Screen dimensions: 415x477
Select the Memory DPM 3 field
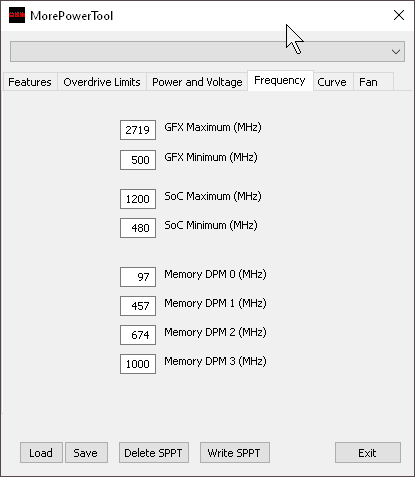click(138, 364)
